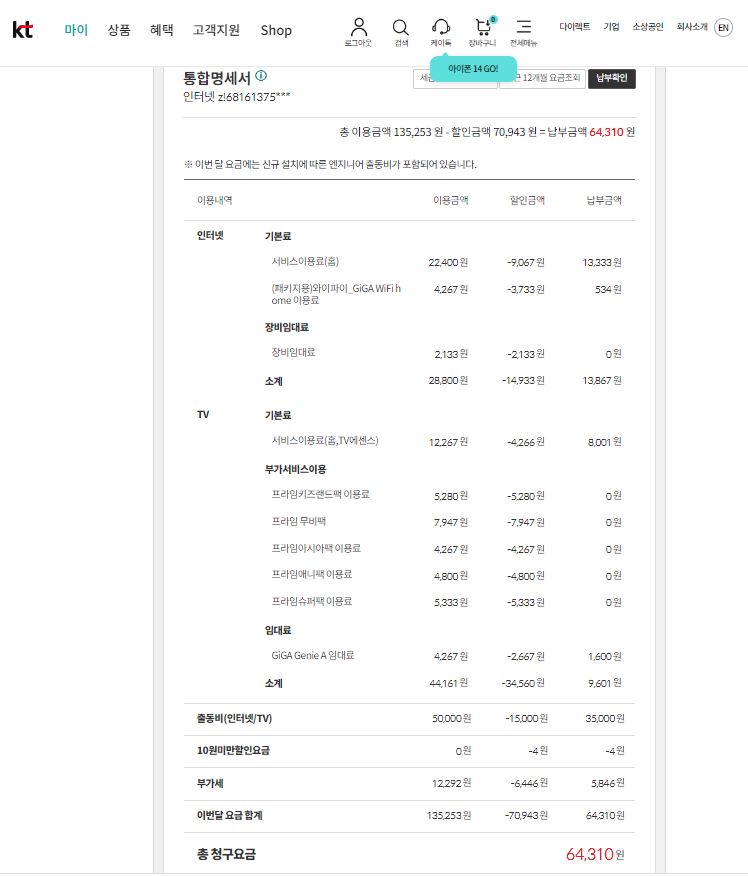The height and width of the screenshot is (876, 748).
Task: Open the 상품 menu
Action: [119, 30]
